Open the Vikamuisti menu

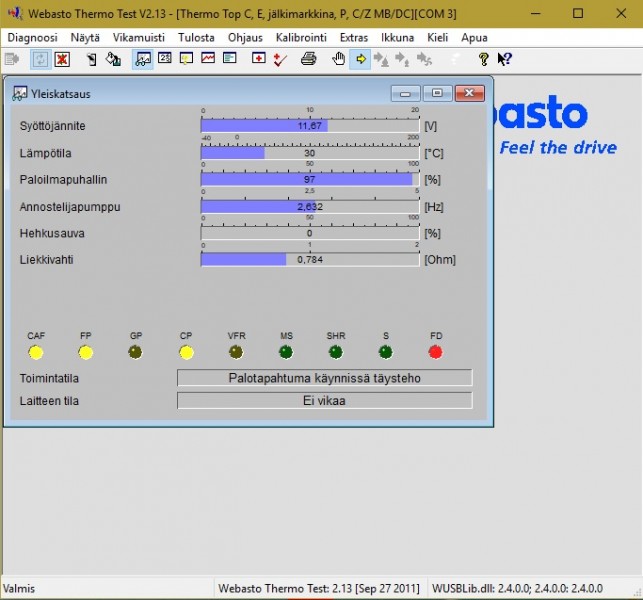tap(139, 37)
